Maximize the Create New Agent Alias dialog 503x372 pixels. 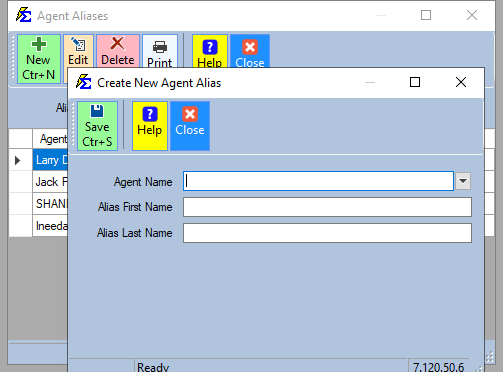coord(415,82)
